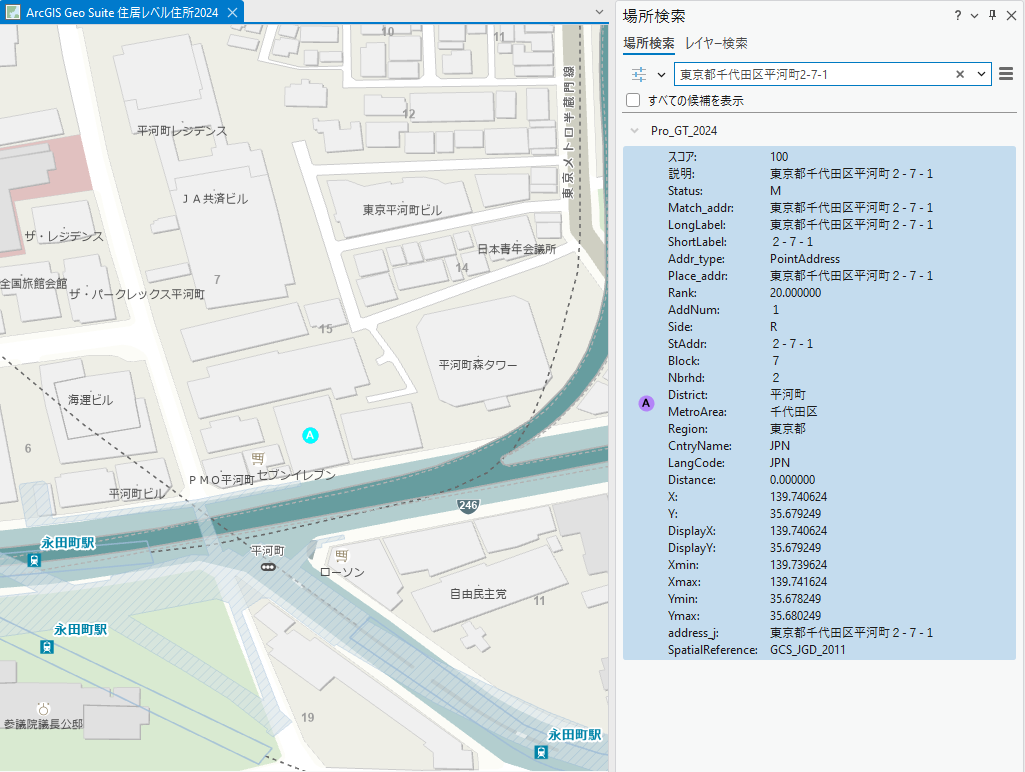
Task: Collapse the Pro_GT_2024 results group
Action: (634, 131)
